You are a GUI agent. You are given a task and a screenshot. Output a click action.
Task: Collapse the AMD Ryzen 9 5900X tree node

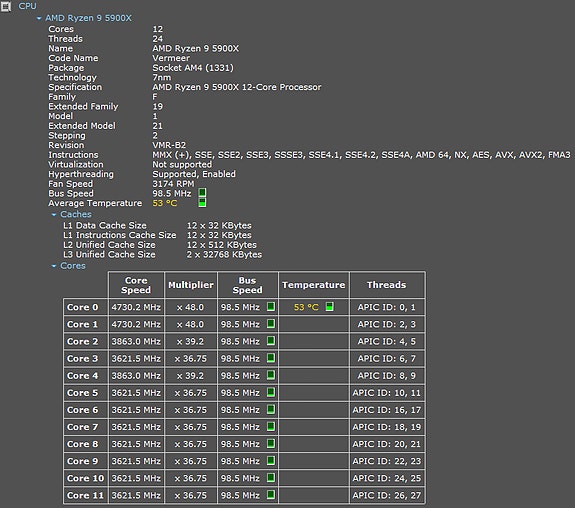point(39,18)
